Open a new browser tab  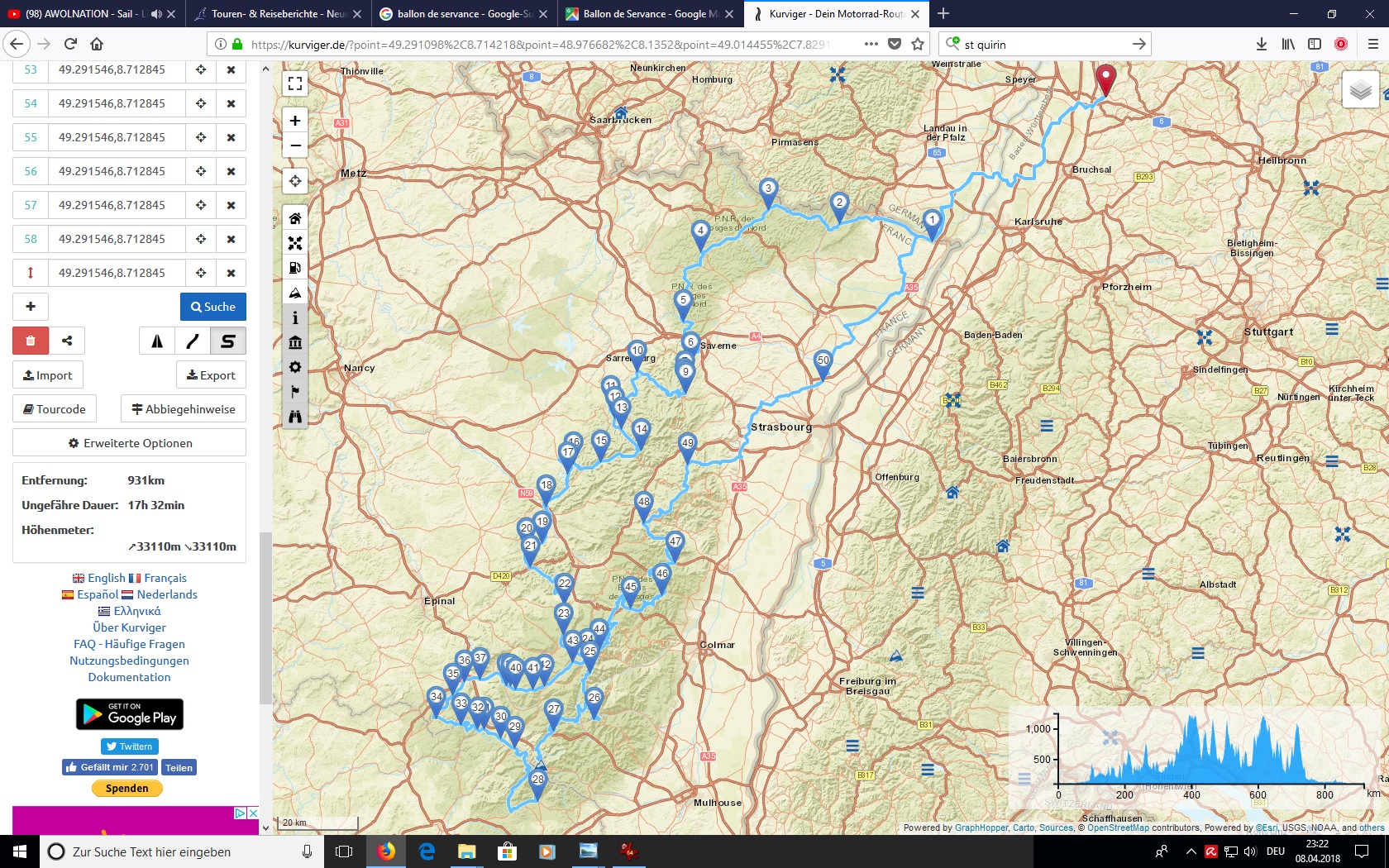click(943, 13)
